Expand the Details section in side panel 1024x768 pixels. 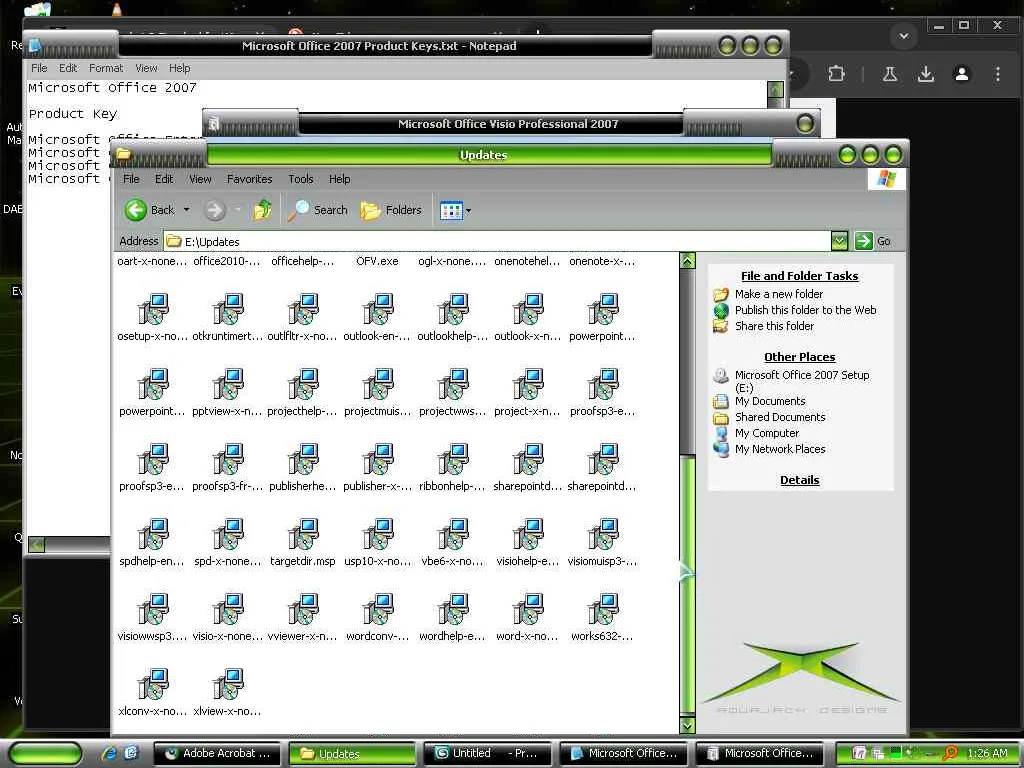click(x=799, y=480)
